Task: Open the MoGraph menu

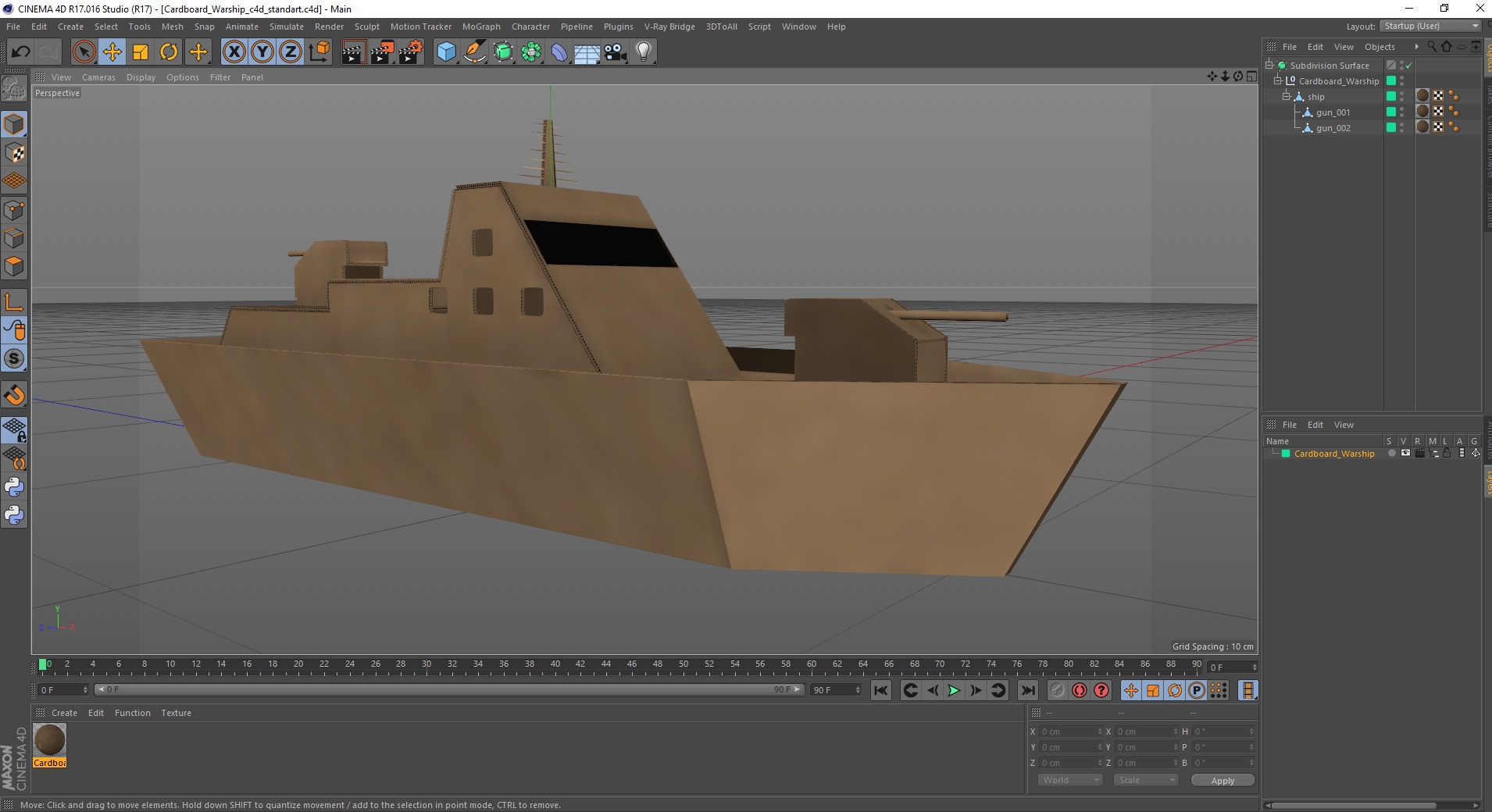Action: pyautogui.click(x=481, y=27)
